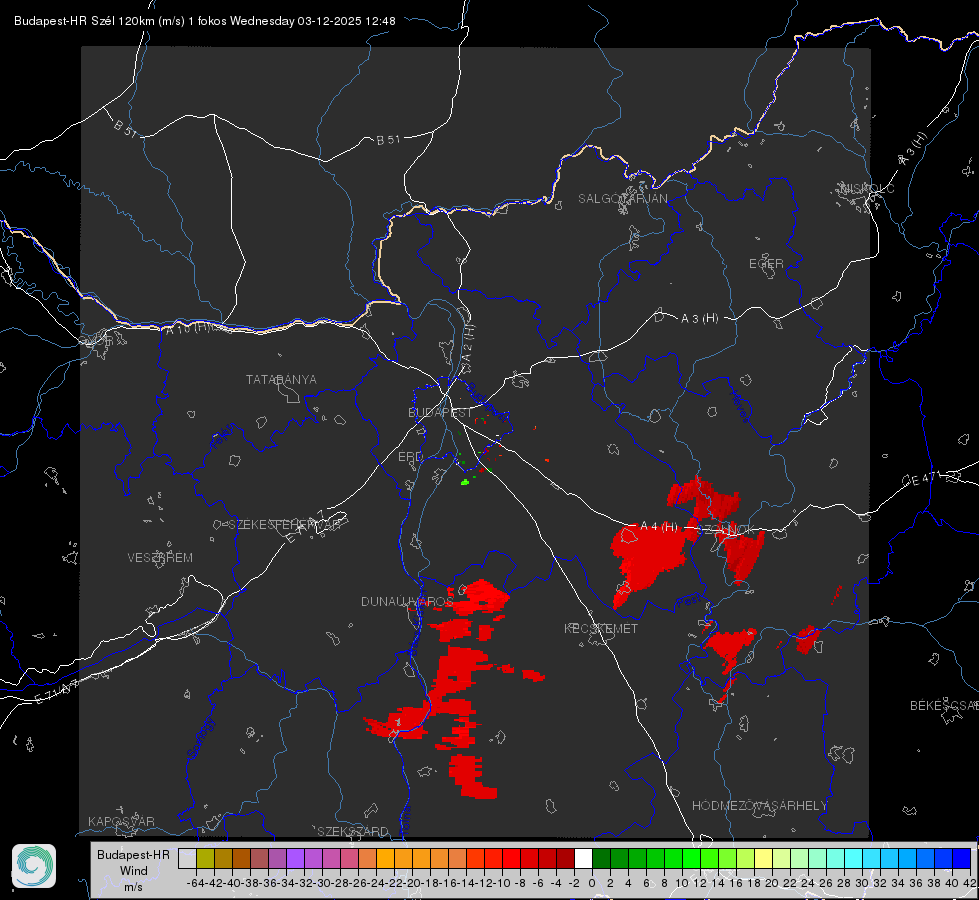Click the Heves county label
Image resolution: width=979 pixels, height=900 pixels.
(x=739, y=407)
